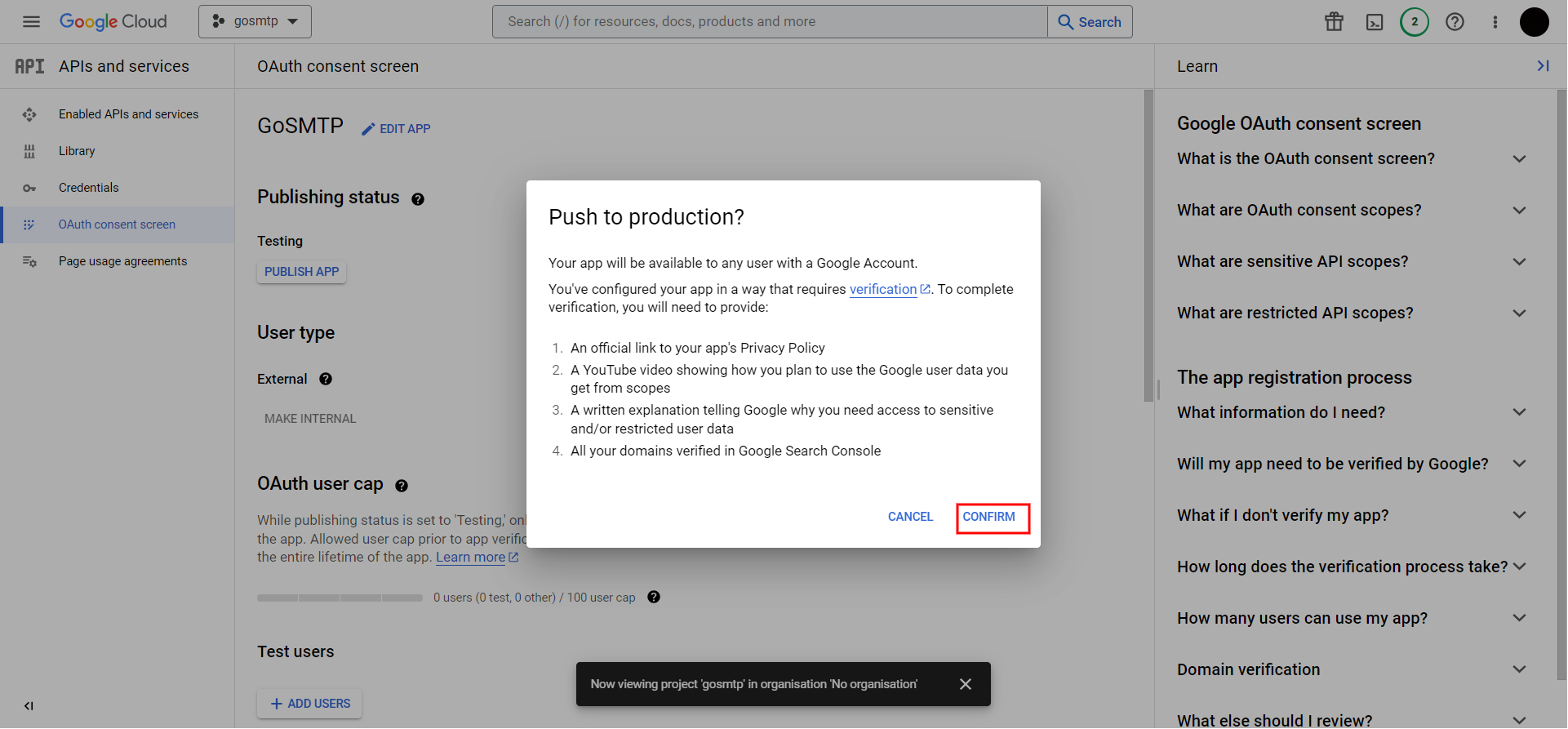Dismiss the project notification toast

point(966,684)
